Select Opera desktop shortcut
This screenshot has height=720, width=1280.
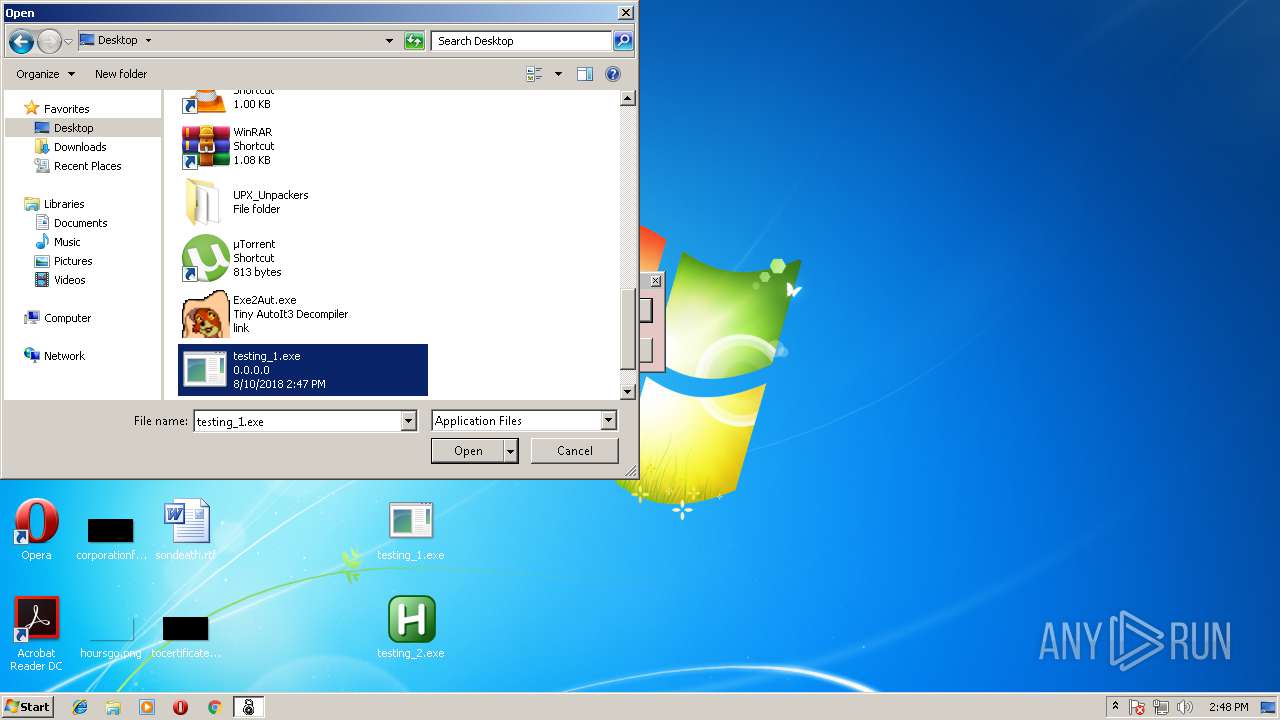click(x=36, y=530)
